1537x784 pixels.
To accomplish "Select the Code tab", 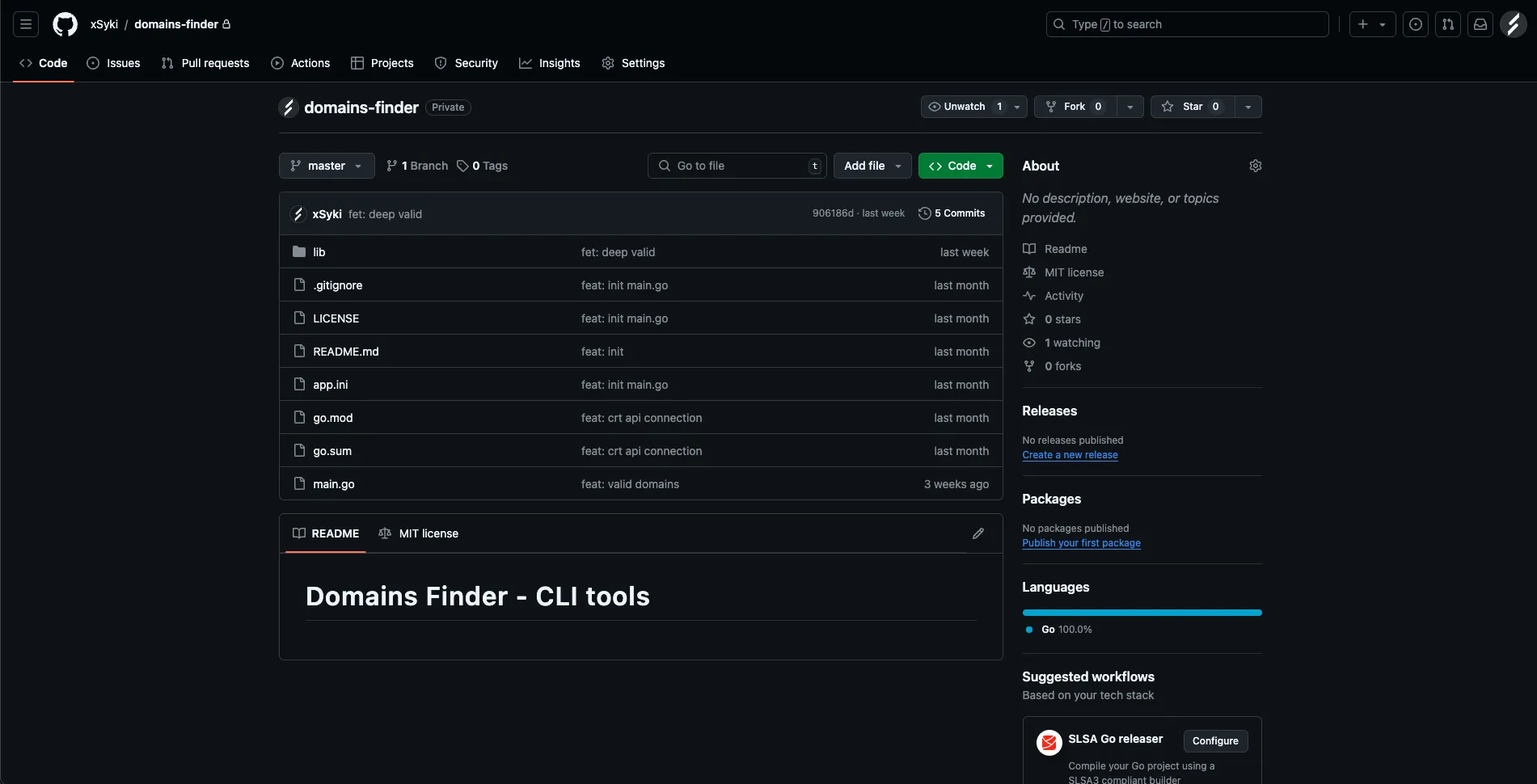I will point(44,63).
